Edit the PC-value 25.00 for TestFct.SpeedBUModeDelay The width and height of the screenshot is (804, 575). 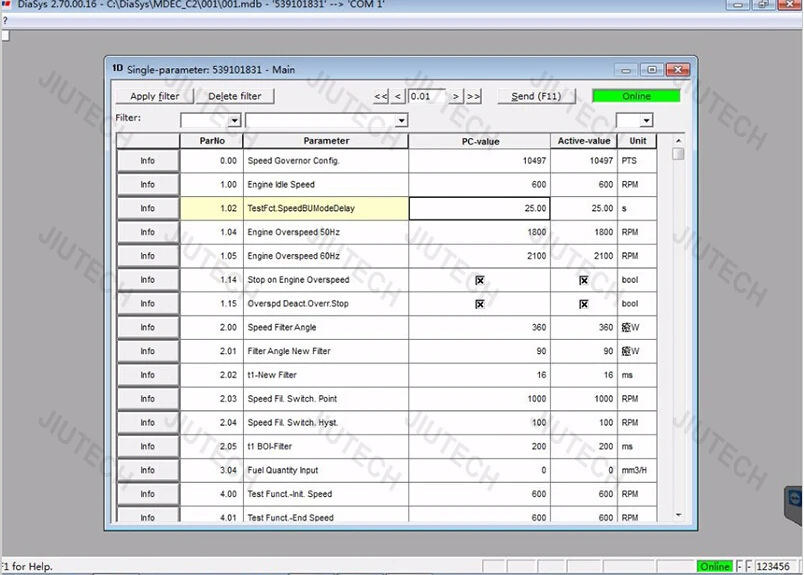point(479,208)
